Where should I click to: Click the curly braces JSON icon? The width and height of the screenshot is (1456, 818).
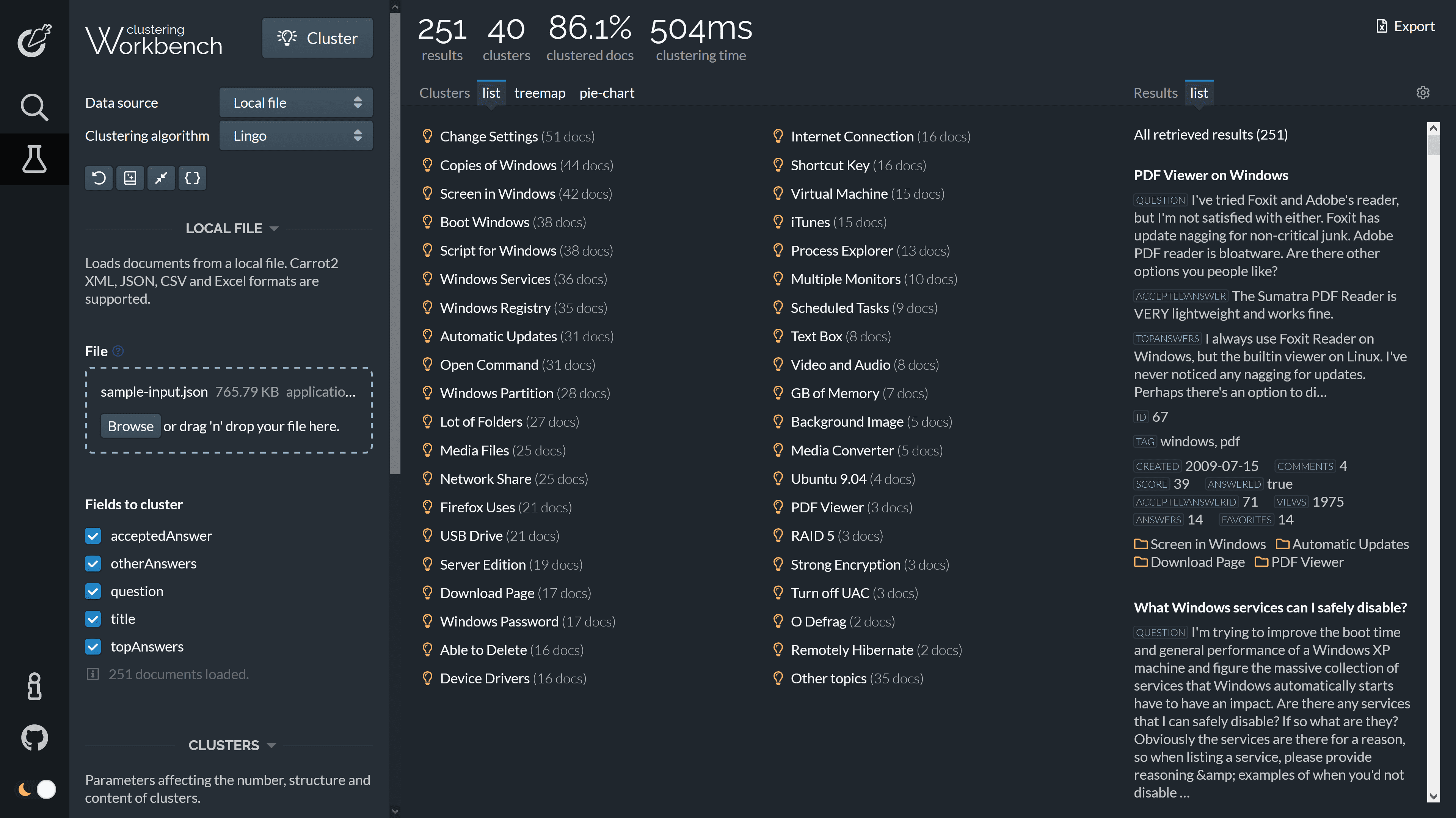tap(192, 178)
